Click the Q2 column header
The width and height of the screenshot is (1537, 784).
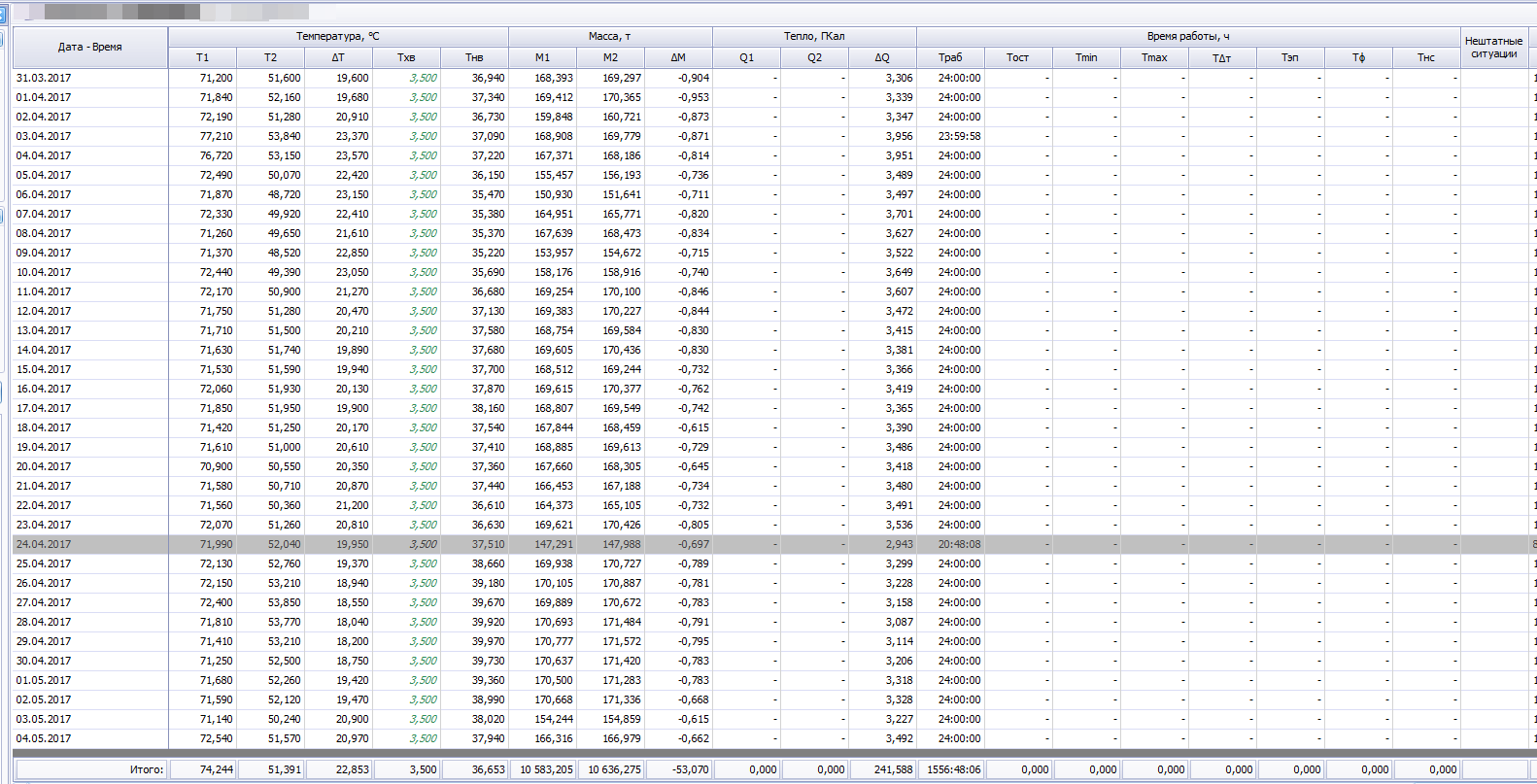[x=814, y=57]
